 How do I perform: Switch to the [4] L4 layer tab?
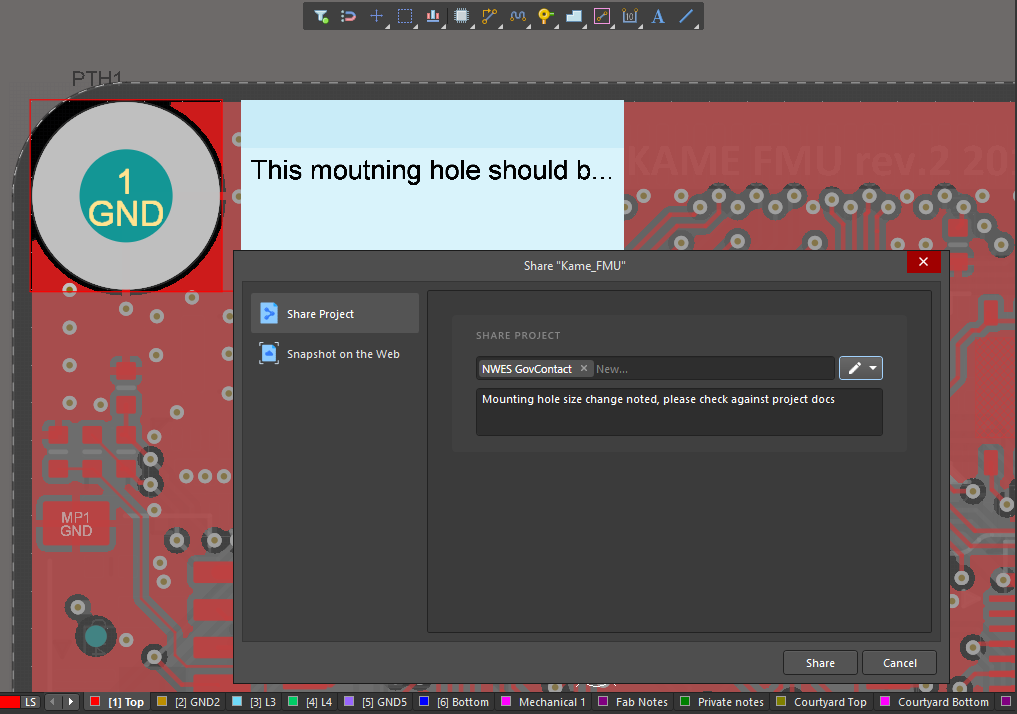pos(310,702)
